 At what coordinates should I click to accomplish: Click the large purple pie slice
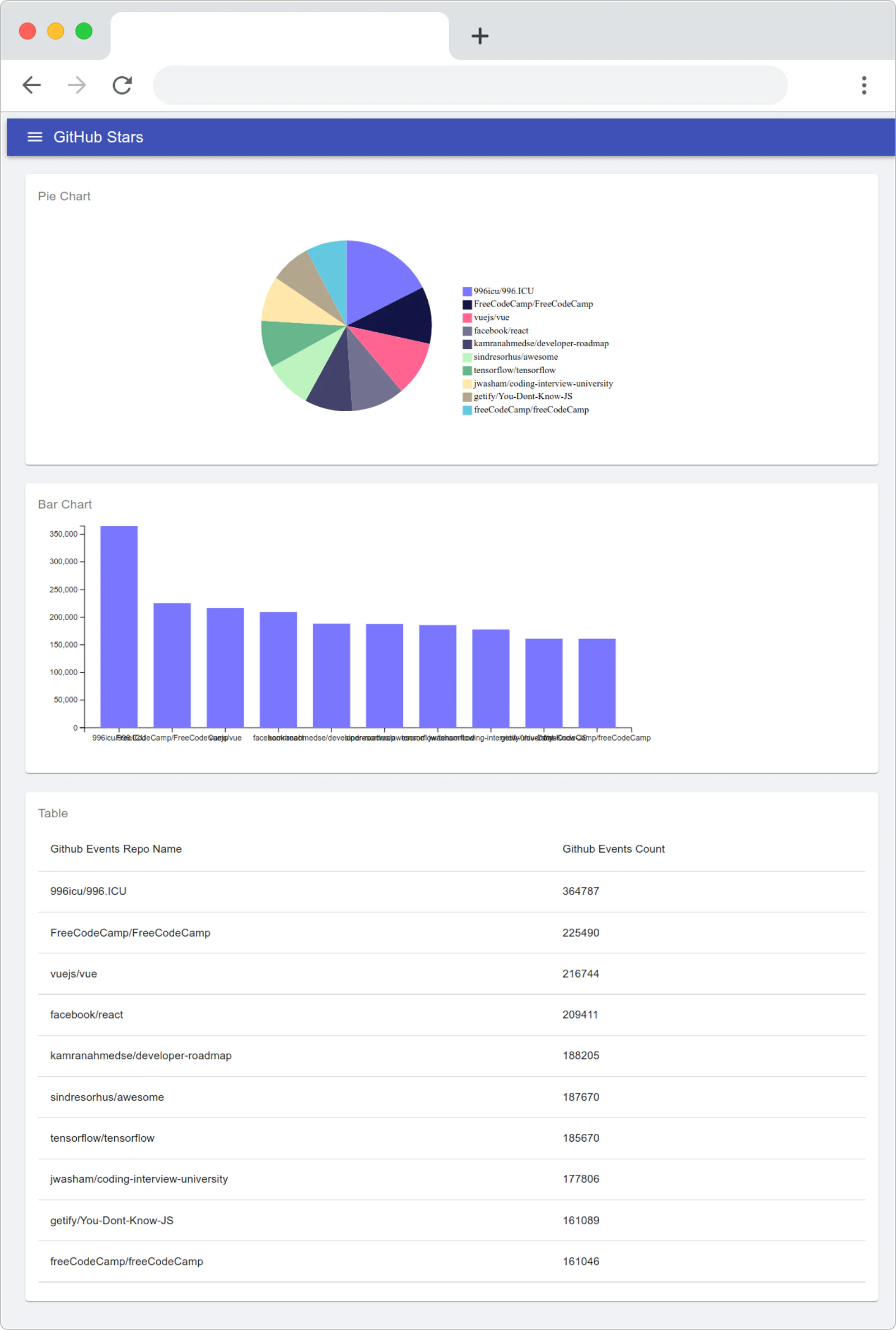click(377, 280)
